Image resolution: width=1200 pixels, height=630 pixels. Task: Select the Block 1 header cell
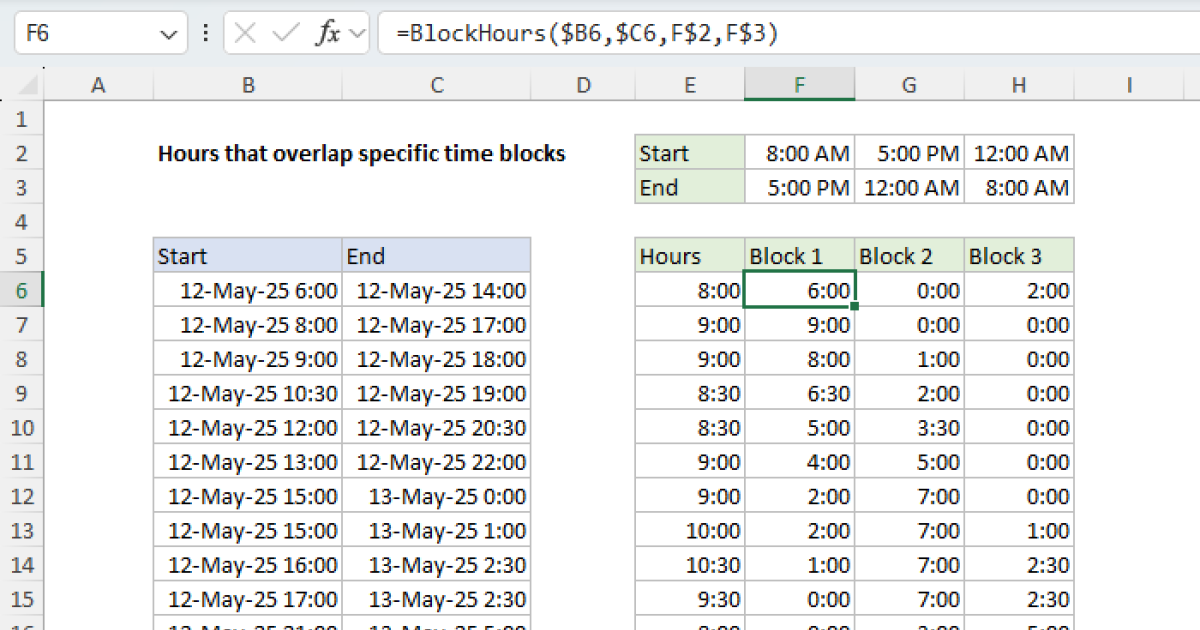coord(799,256)
